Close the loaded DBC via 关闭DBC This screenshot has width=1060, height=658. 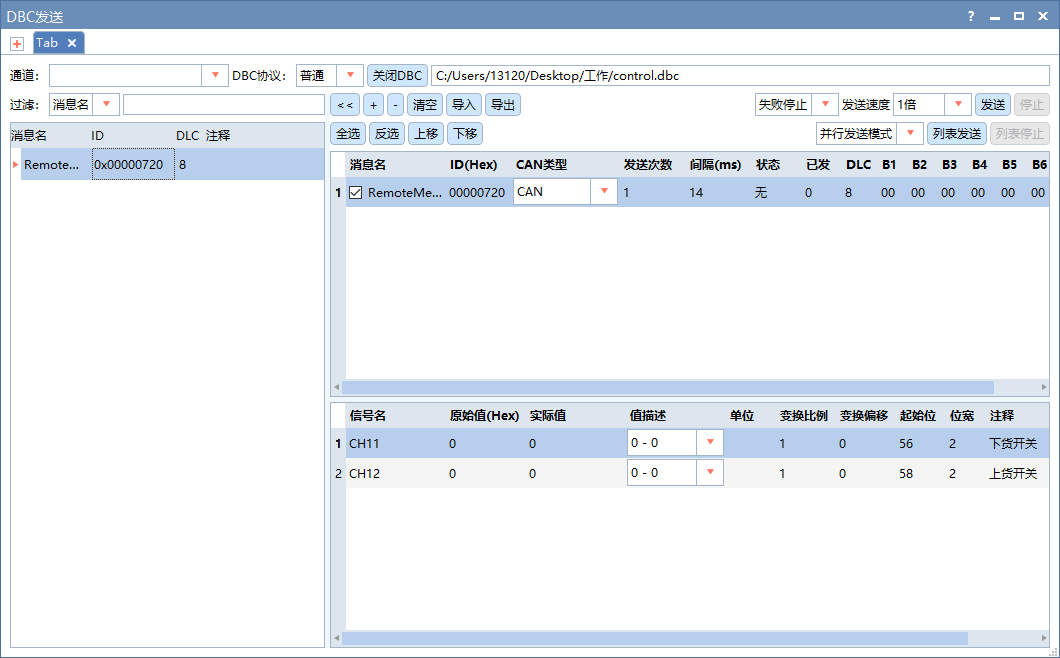pyautogui.click(x=397, y=74)
